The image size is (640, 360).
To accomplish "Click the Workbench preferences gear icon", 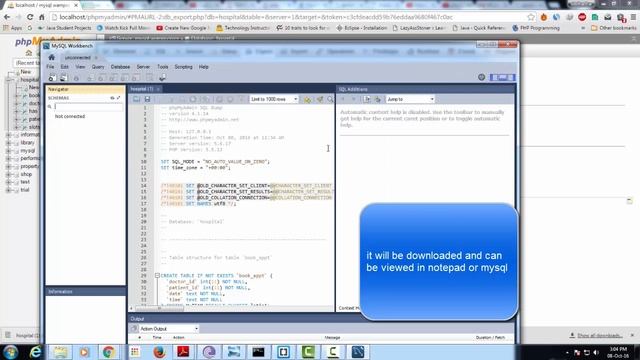I will click(482, 77).
